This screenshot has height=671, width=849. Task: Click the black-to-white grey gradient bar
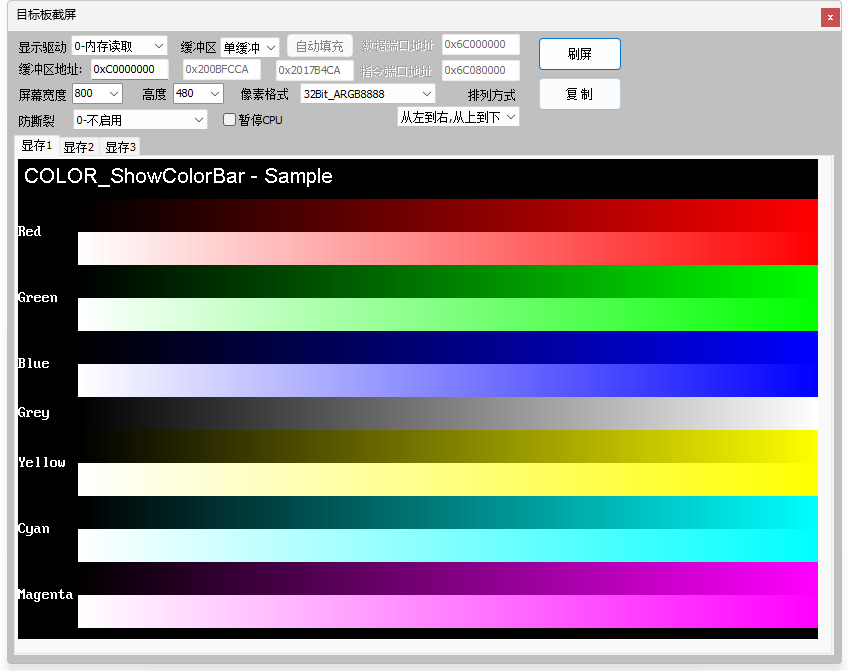pos(448,413)
